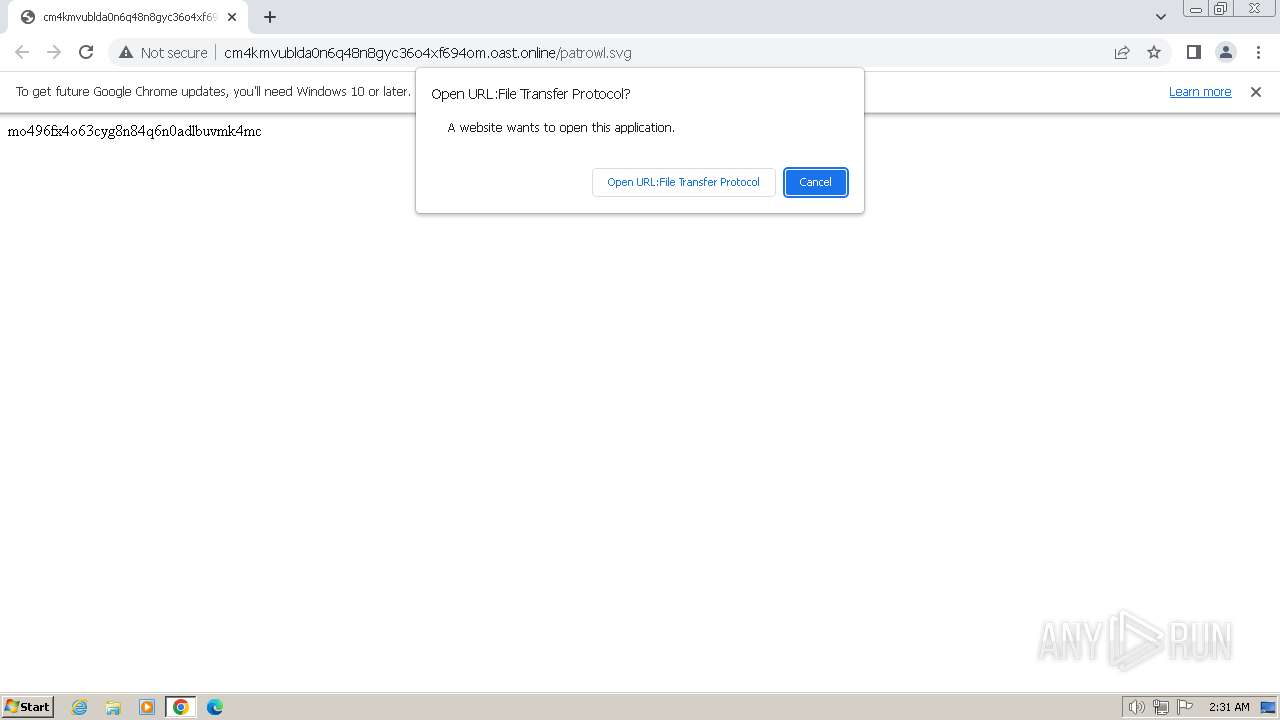1280x720 pixels.
Task: Launch Internet Explorer from the taskbar
Action: click(80, 707)
